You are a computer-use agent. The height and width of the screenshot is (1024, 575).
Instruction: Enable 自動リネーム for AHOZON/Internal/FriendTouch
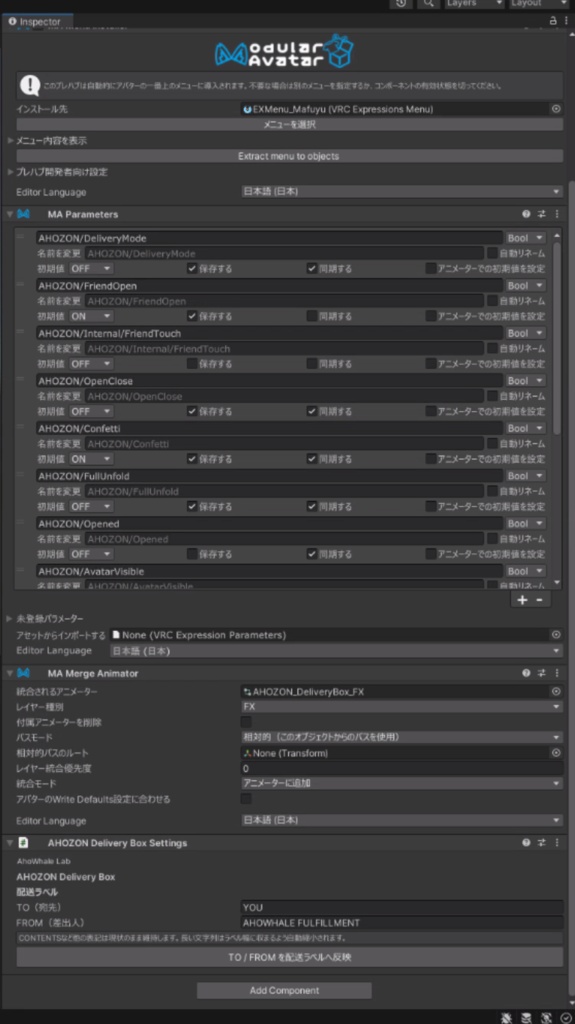coord(492,348)
